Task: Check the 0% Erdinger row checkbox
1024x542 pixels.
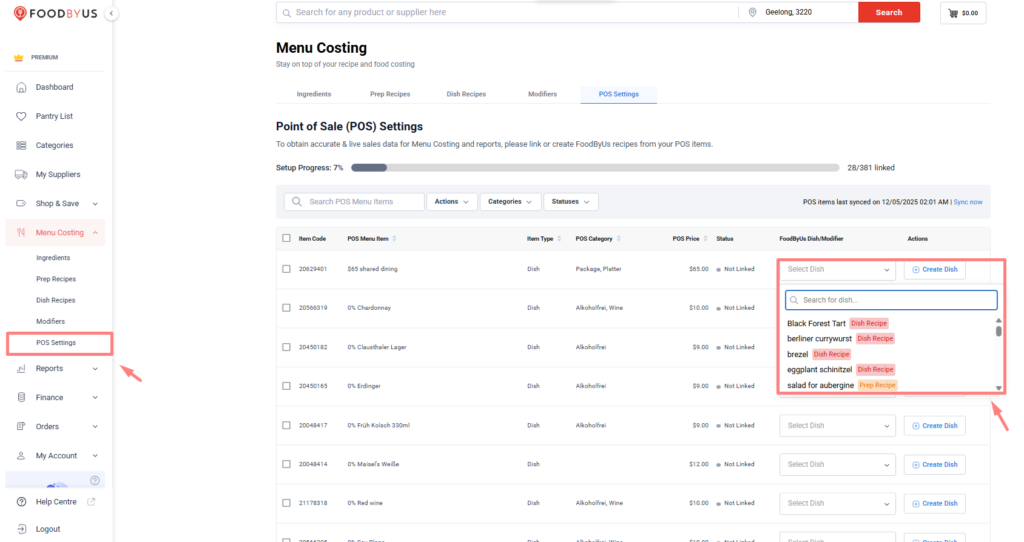Action: (x=286, y=386)
